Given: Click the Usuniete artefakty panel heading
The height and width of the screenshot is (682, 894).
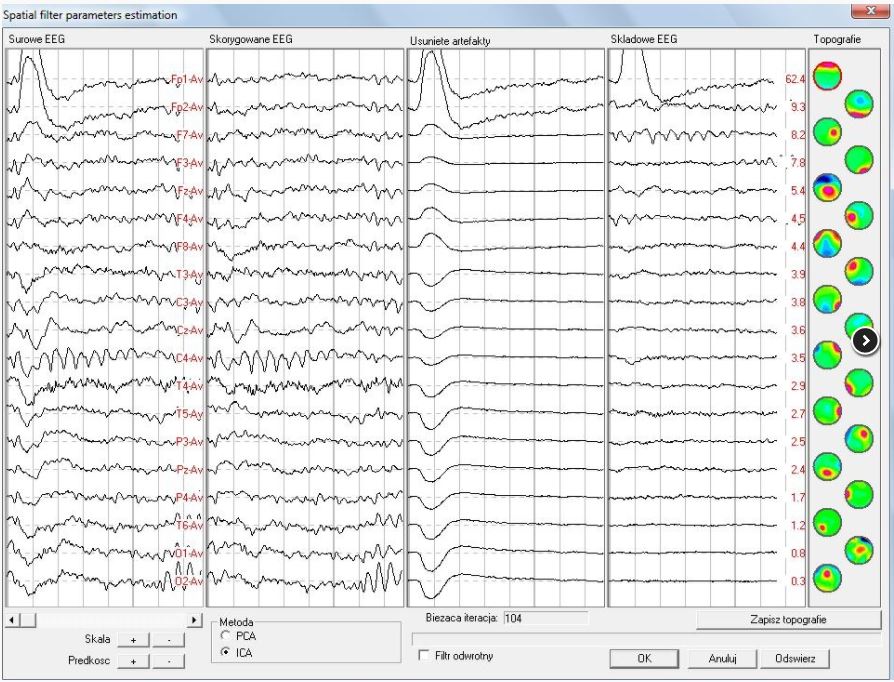Looking at the screenshot, I should [x=450, y=41].
